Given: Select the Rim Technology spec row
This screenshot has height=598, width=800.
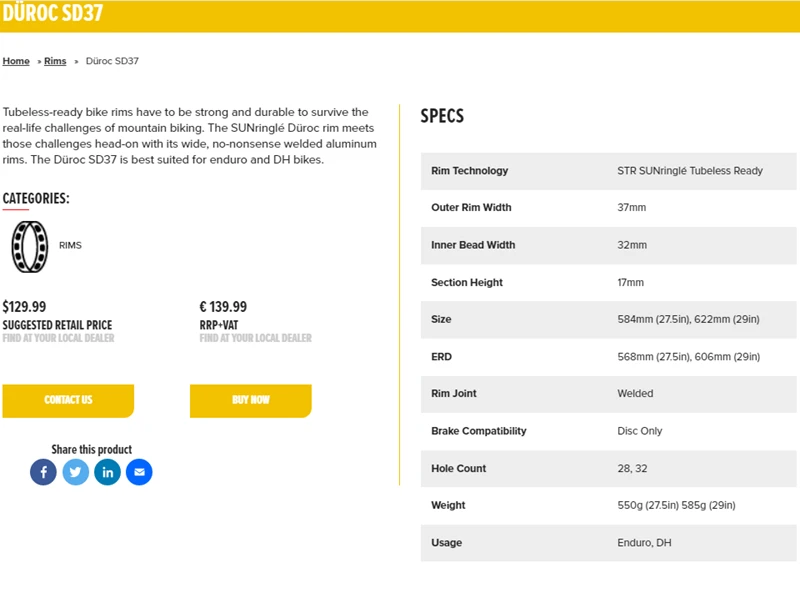Looking at the screenshot, I should coord(608,171).
